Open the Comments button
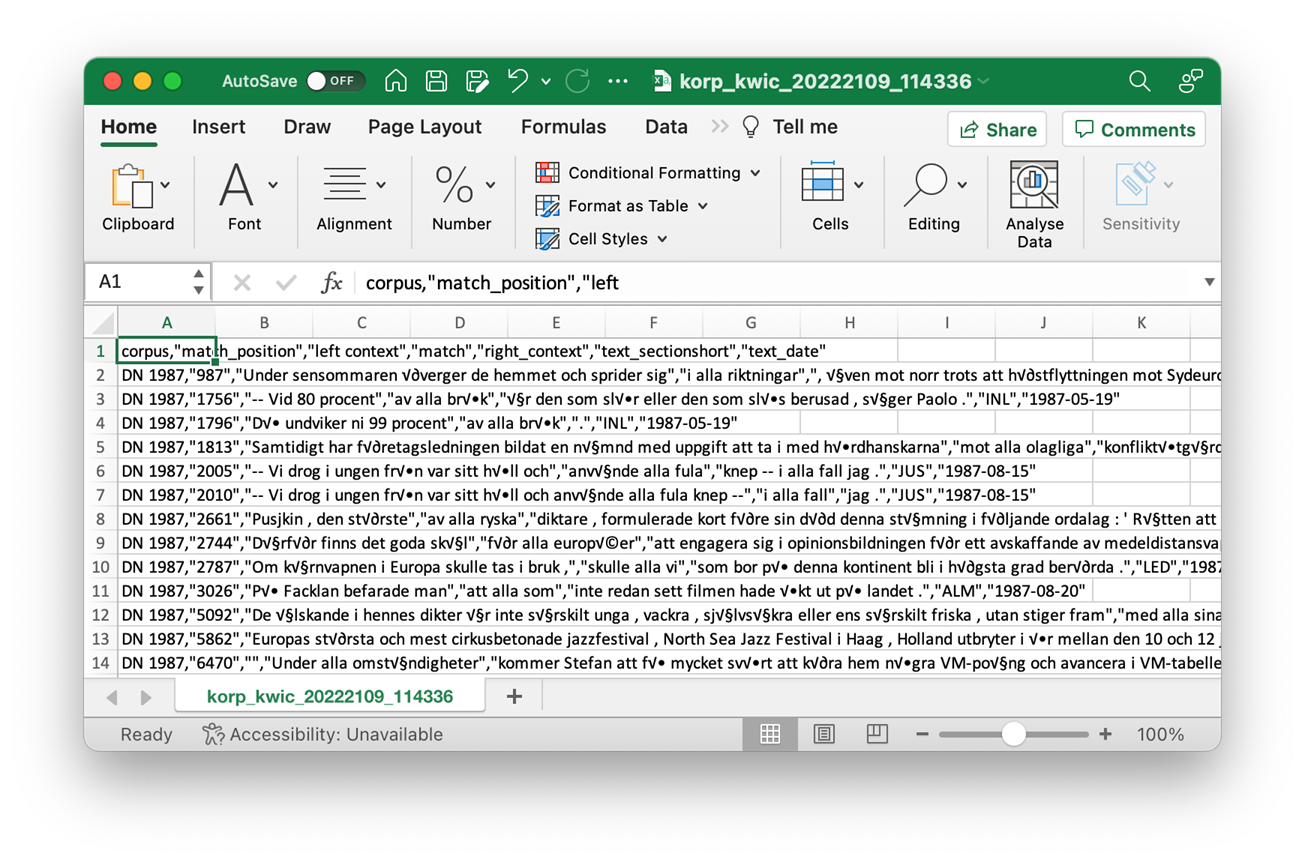1305x862 pixels. coord(1134,129)
